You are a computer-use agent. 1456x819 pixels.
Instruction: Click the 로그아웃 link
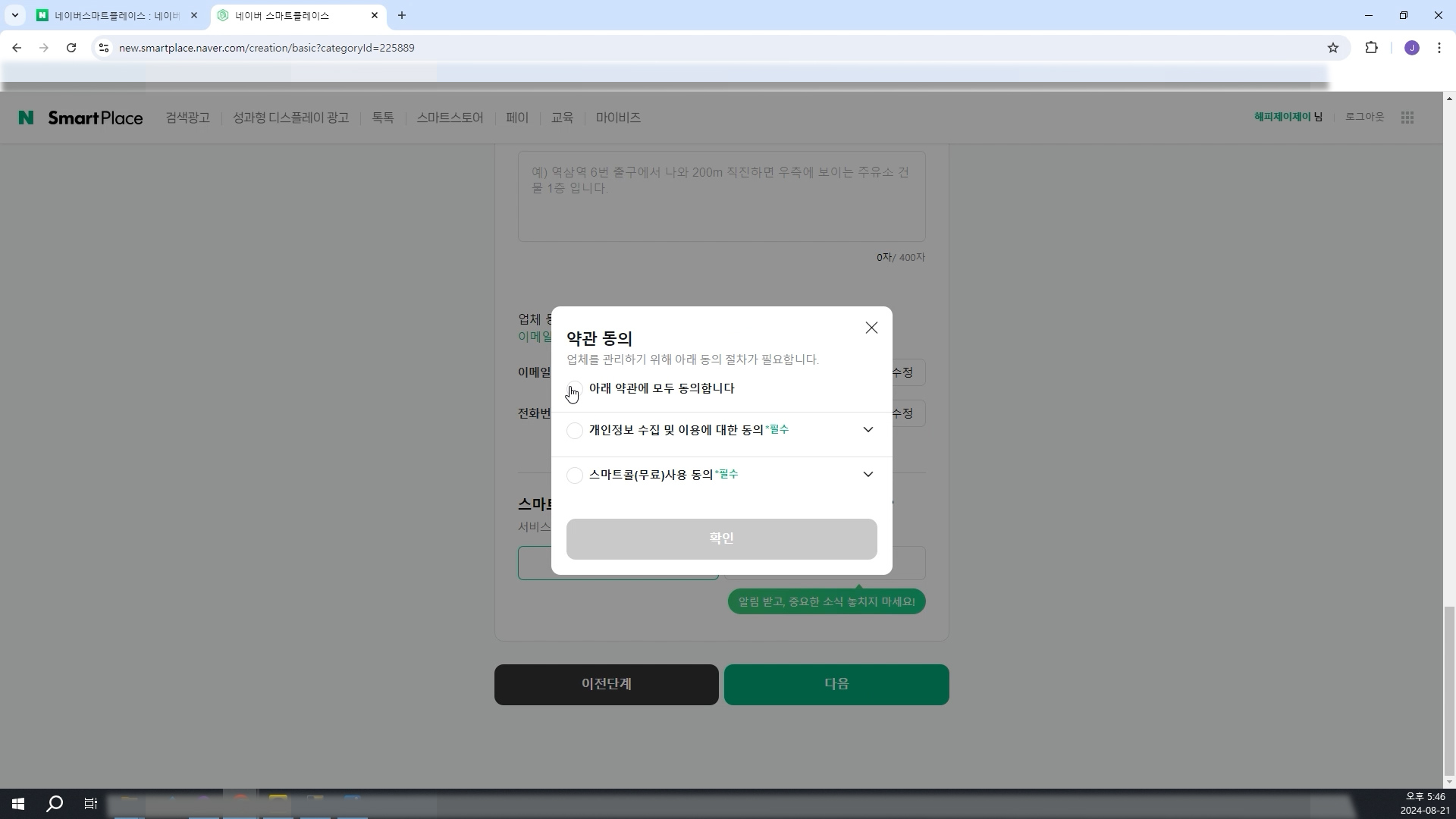[1364, 117]
